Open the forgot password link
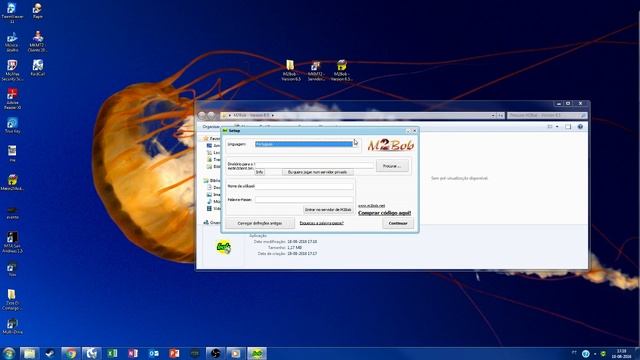640x360 pixels. pyautogui.click(x=322, y=223)
